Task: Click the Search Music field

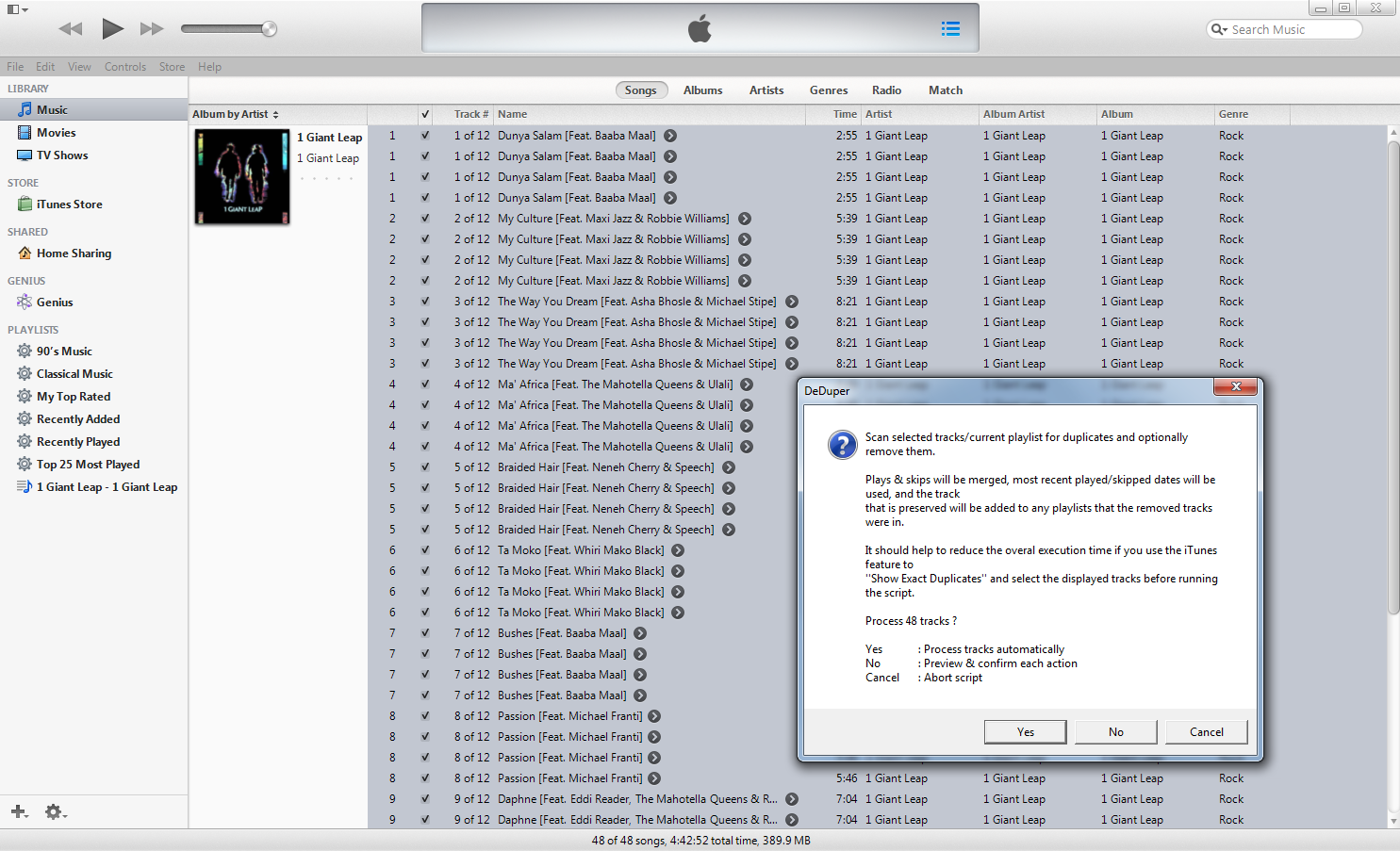Action: tap(1284, 29)
